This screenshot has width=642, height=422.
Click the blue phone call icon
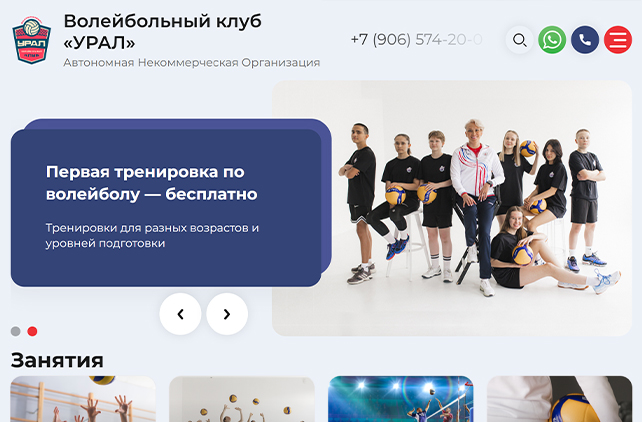click(x=585, y=40)
